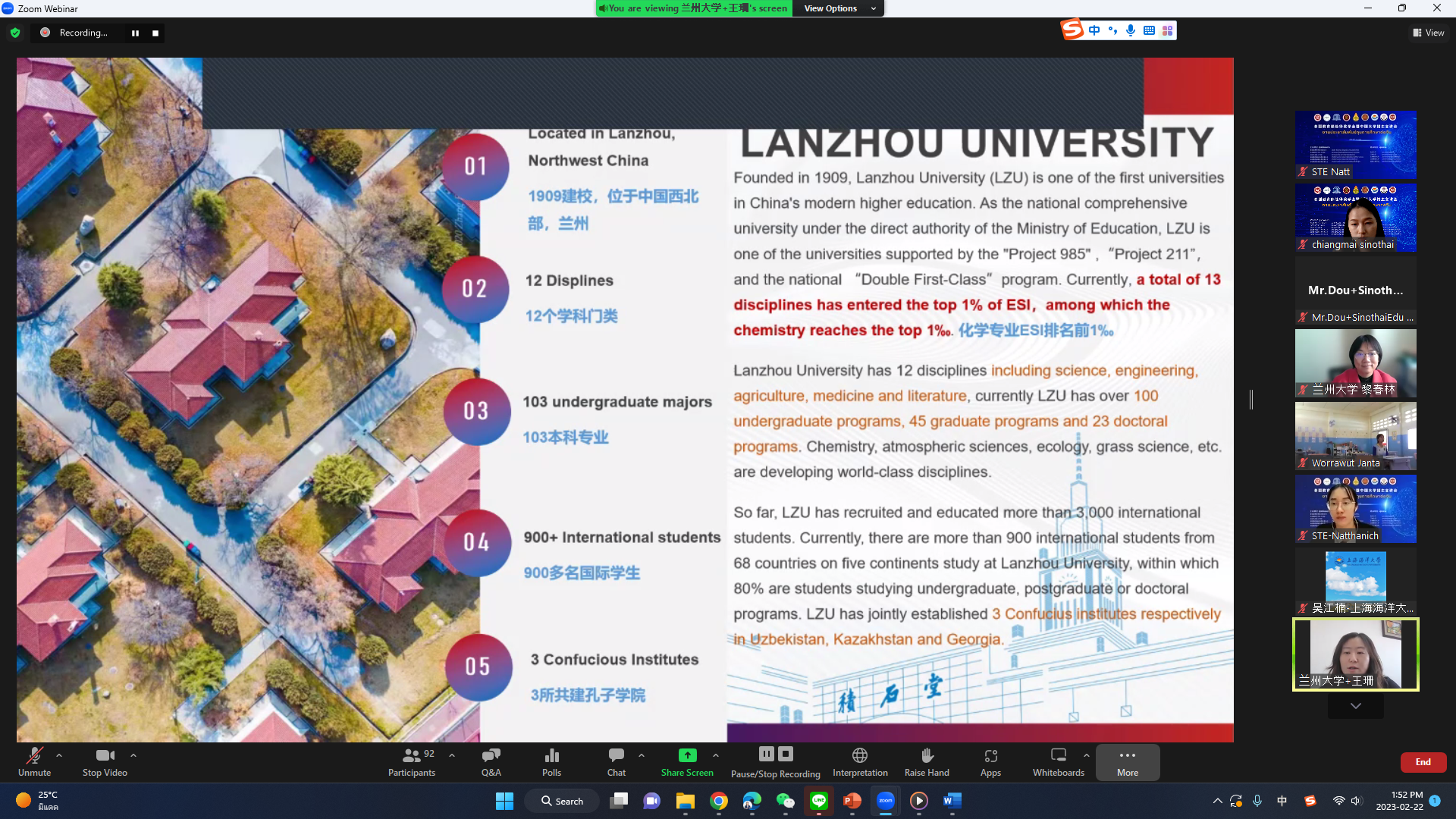Click the Sogou input S logo

pyautogui.click(x=1072, y=30)
